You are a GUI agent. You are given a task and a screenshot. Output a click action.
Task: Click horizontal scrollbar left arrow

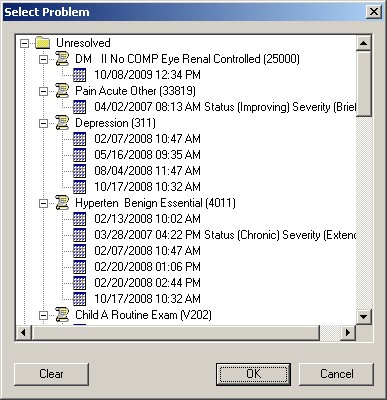point(23,332)
